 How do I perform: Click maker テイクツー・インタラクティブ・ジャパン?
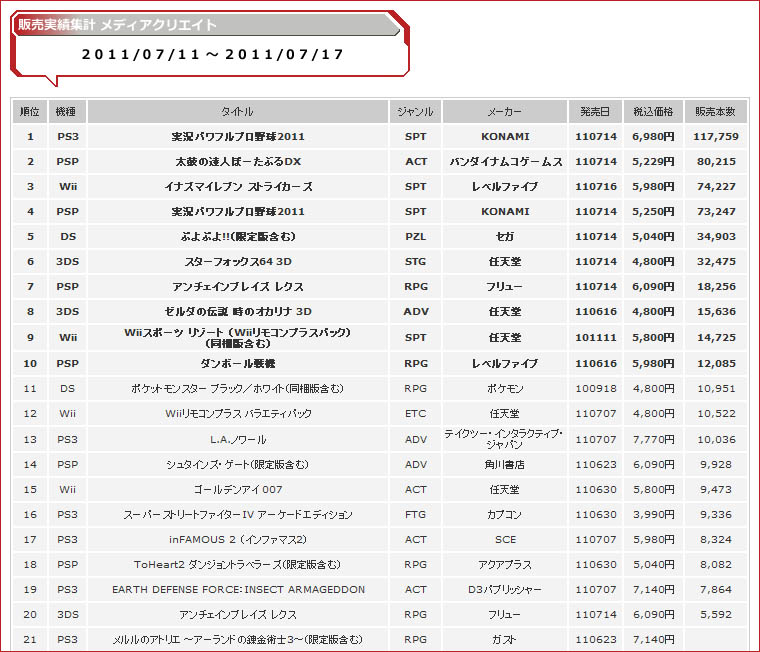coord(505,439)
